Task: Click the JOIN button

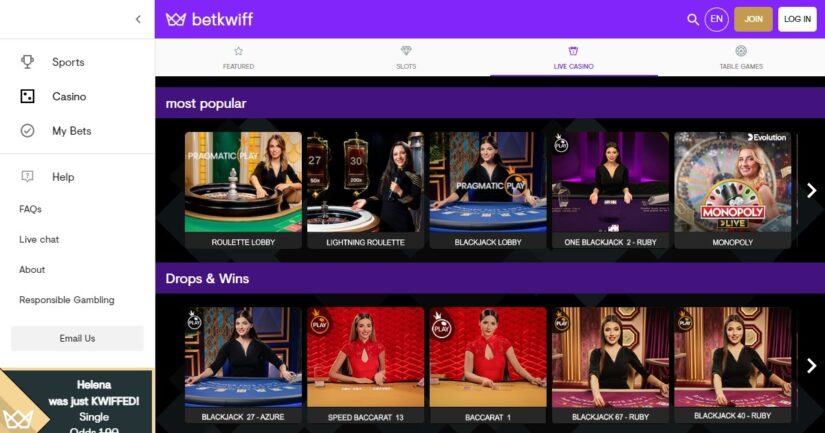Action: click(753, 19)
